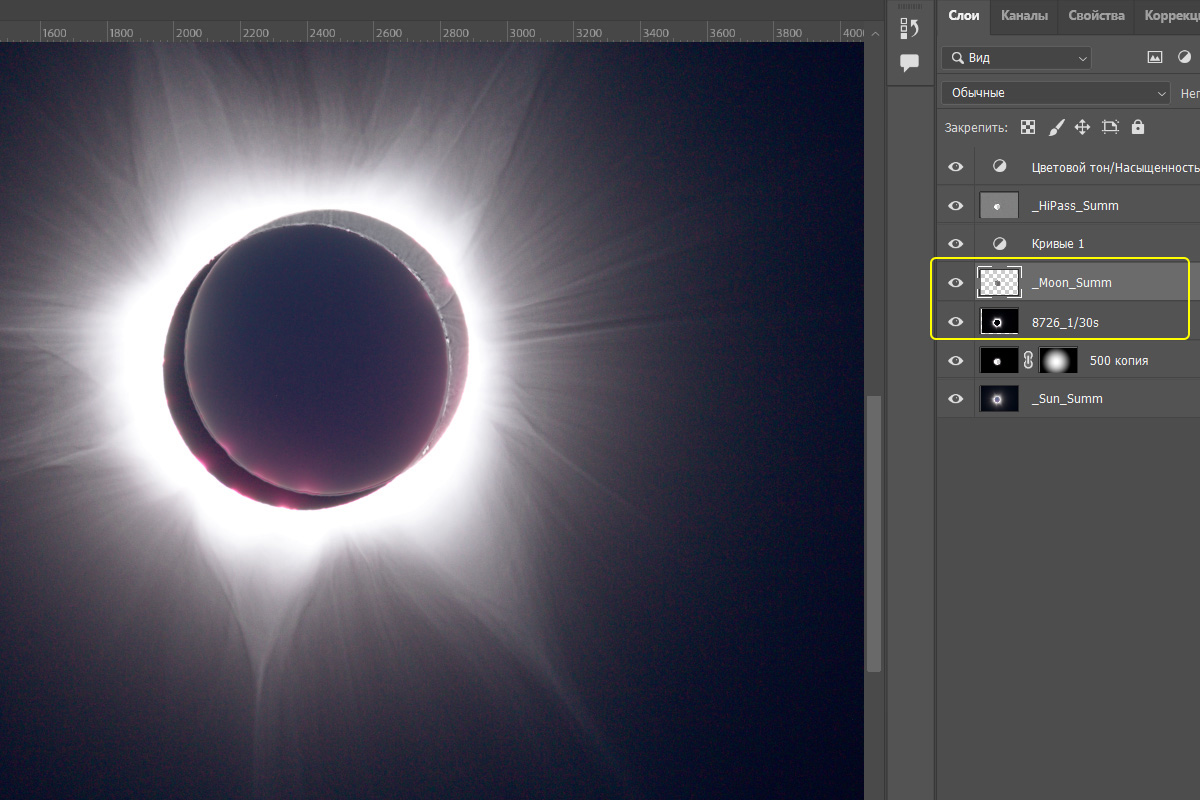This screenshot has width=1200, height=800.
Task: Switch to the Каналы tab
Action: 1024,16
